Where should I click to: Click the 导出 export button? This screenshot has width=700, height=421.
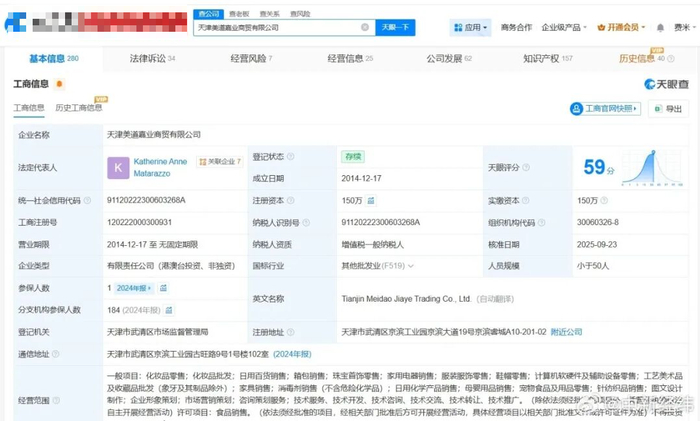(x=668, y=108)
